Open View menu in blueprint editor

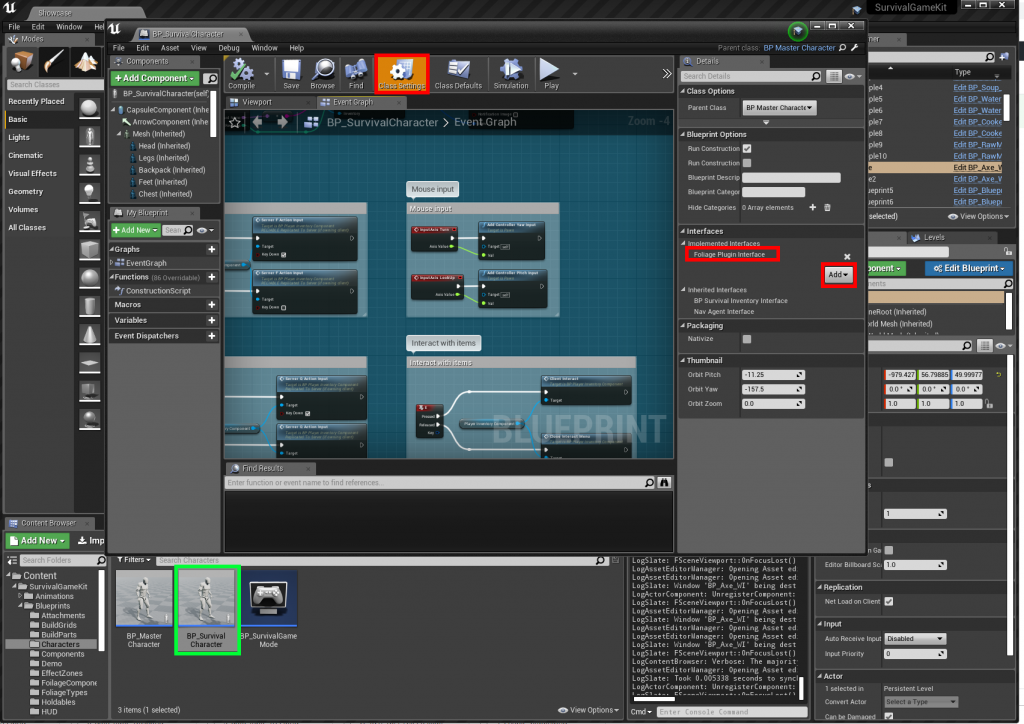point(199,48)
